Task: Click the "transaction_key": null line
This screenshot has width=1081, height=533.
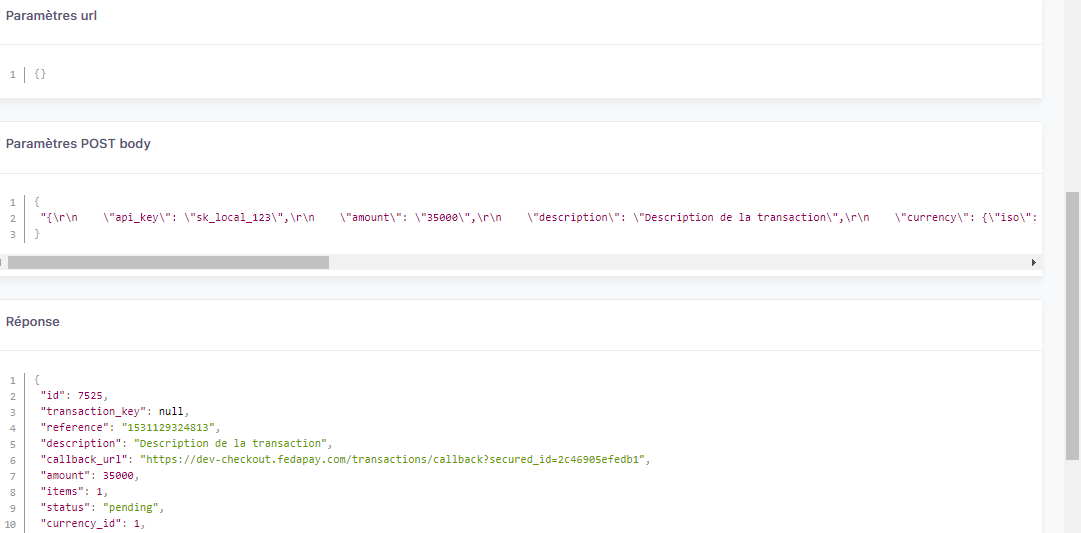Action: pyautogui.click(x=114, y=412)
